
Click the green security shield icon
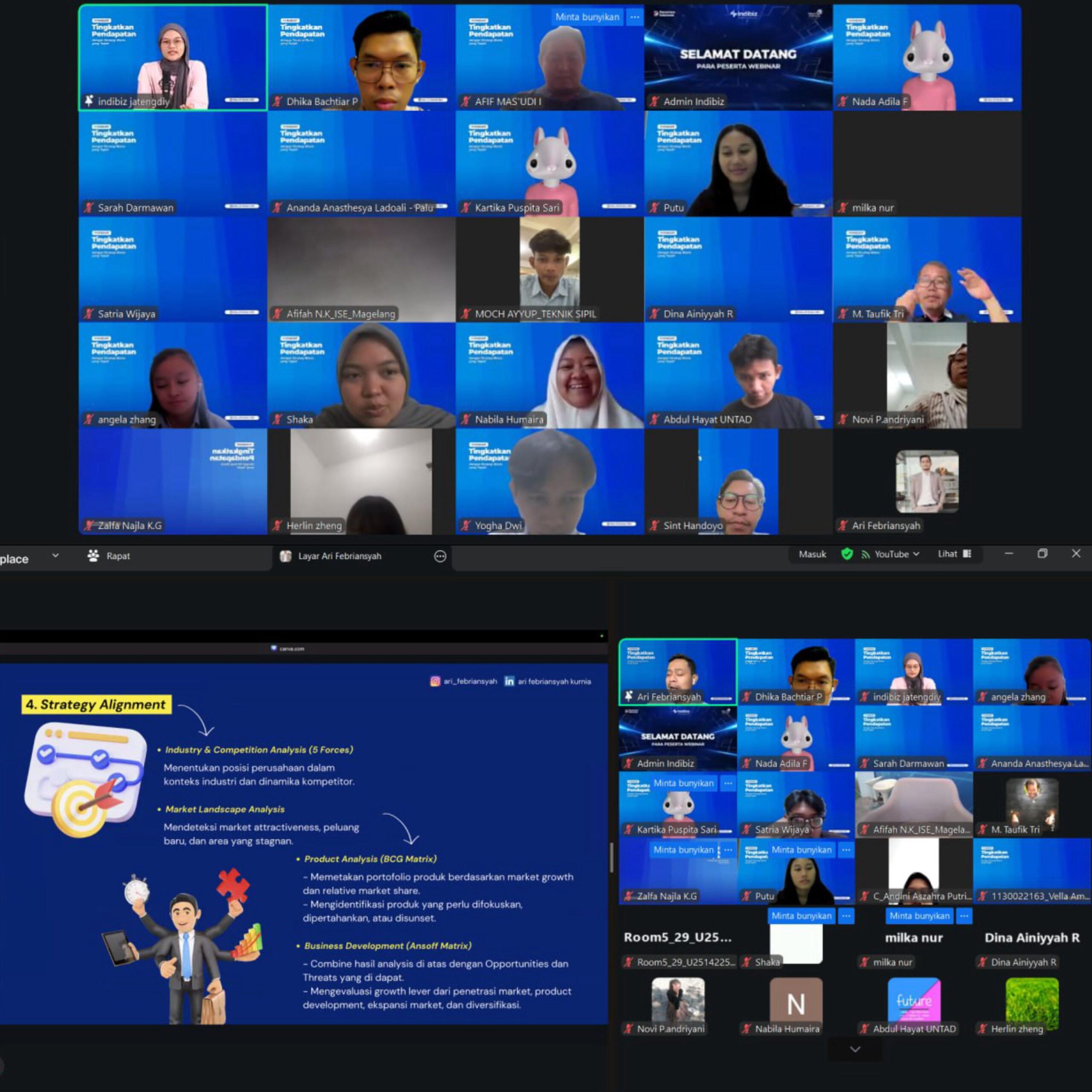(847, 554)
